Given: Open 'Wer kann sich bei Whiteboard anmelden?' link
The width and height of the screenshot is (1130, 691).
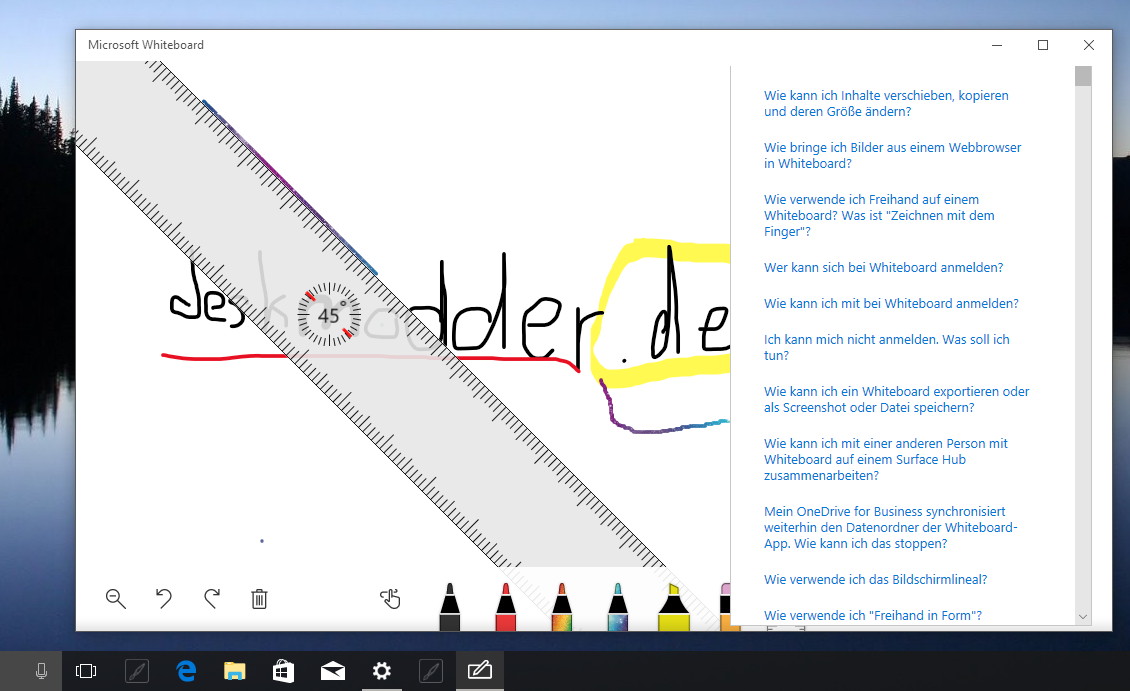Looking at the screenshot, I should (x=884, y=267).
